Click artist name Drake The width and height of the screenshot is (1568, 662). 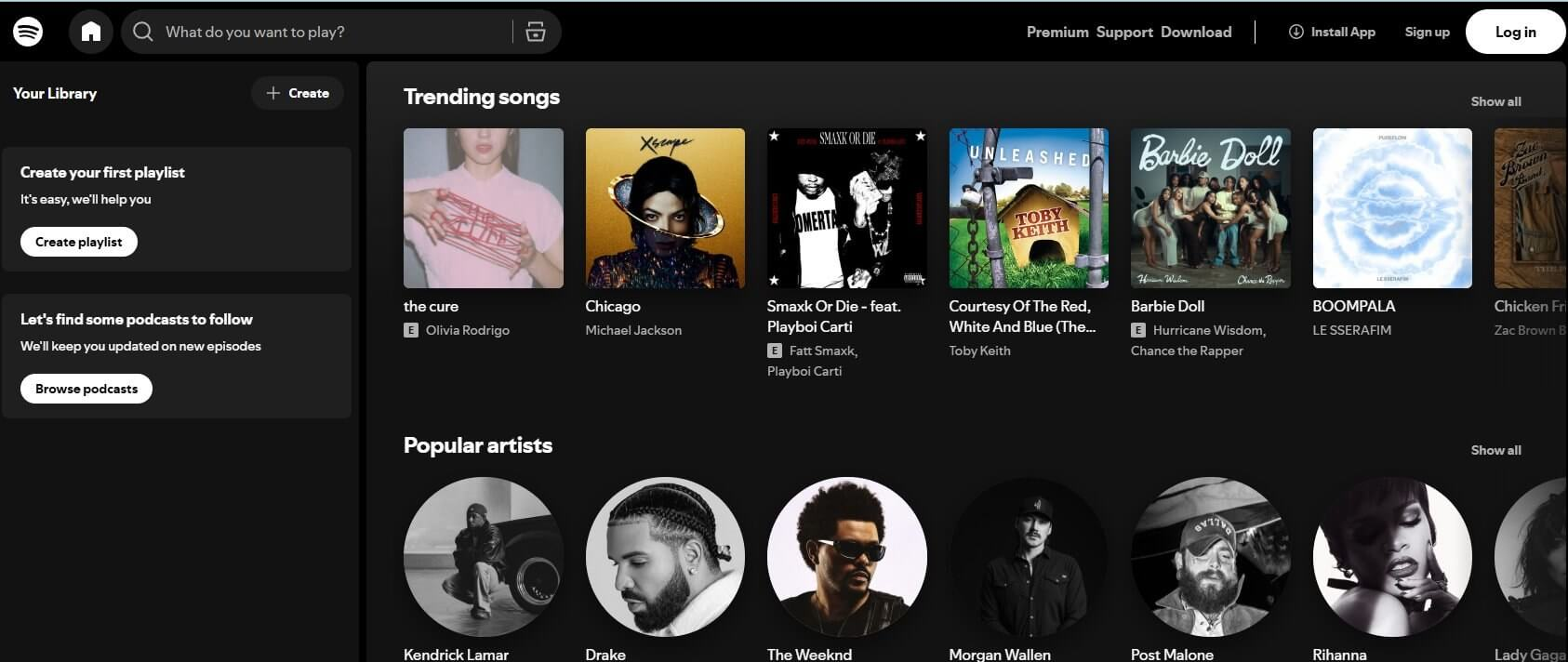(x=605, y=655)
